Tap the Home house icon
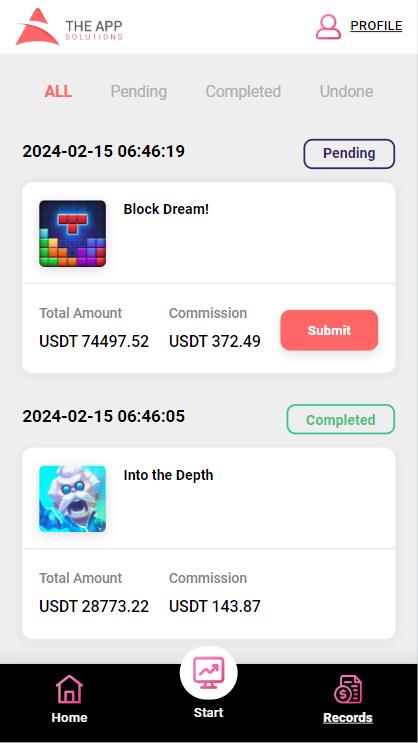418x743 pixels. (69, 689)
